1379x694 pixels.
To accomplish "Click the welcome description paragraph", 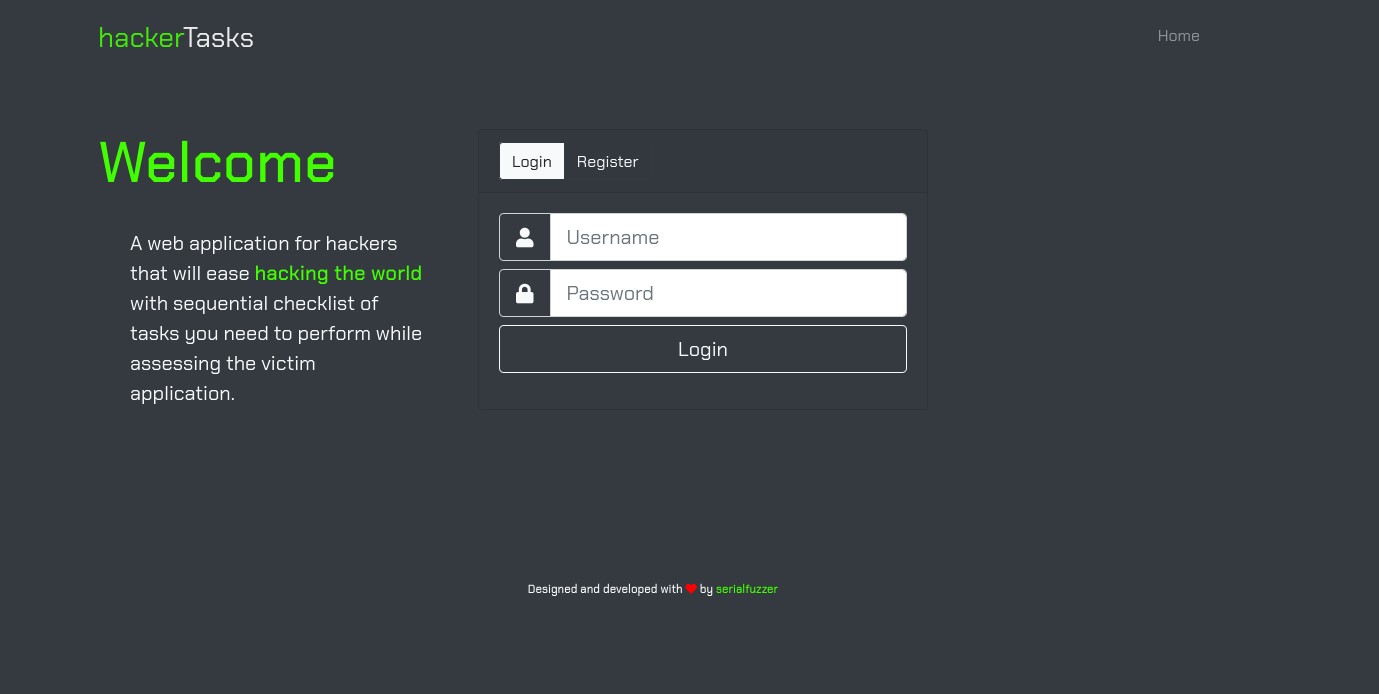I will 275,318.
